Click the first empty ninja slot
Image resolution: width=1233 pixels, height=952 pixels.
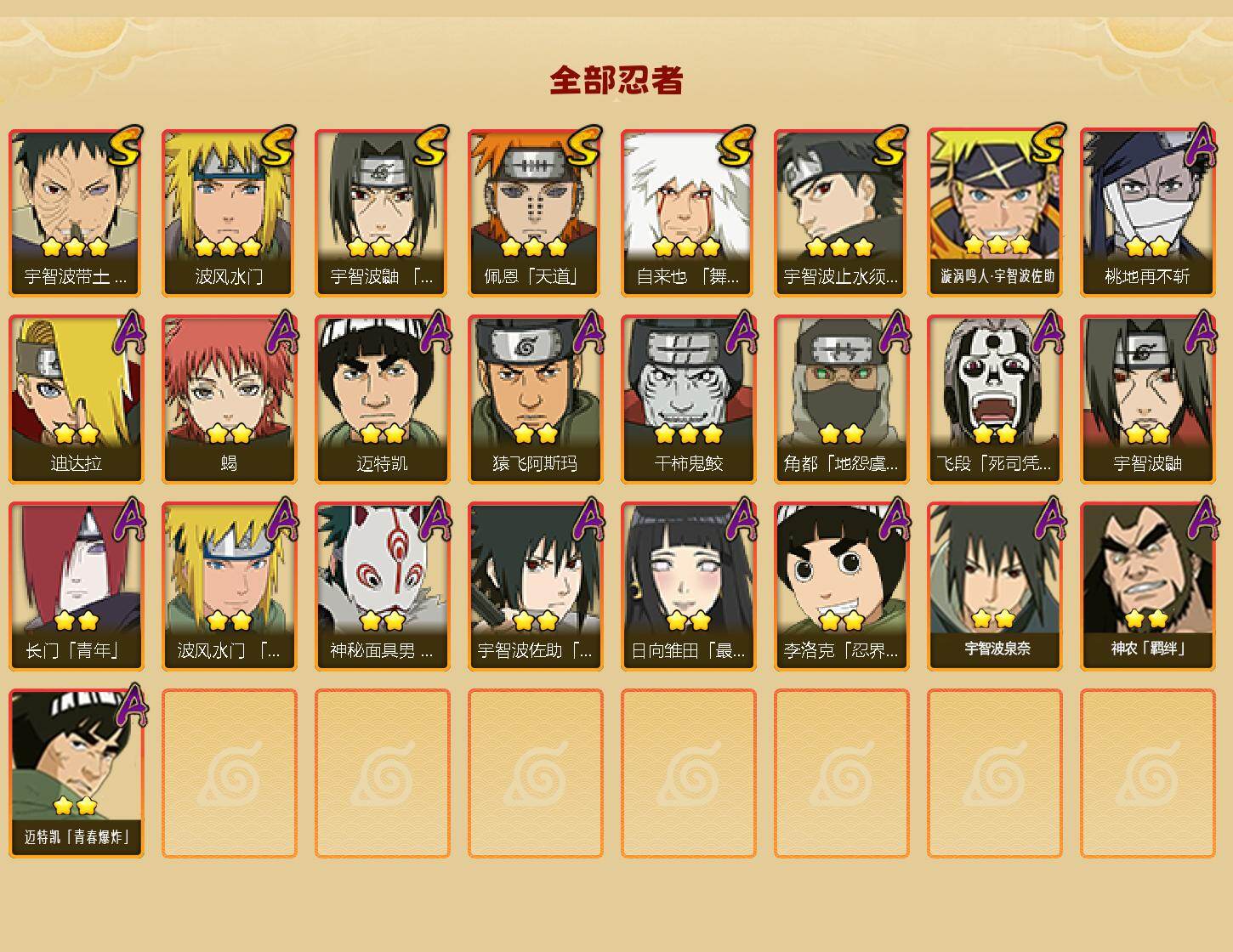[229, 773]
